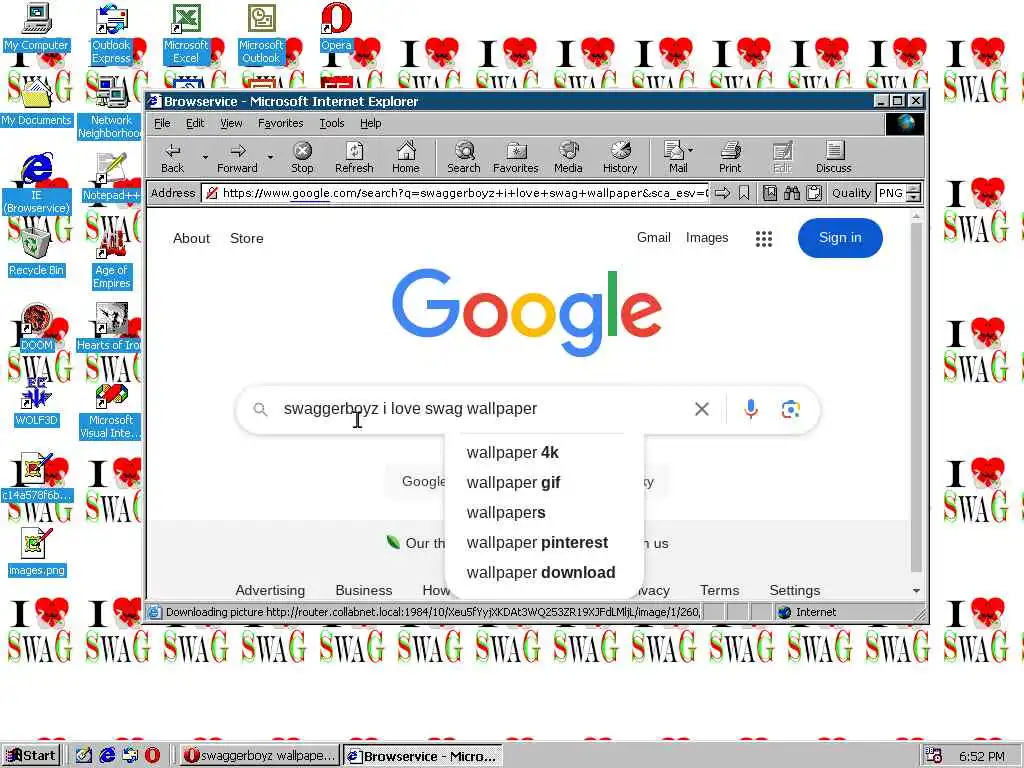This screenshot has height=768, width=1024.
Task: Choose the 'wallpapers' suggestion
Action: [x=544, y=513]
